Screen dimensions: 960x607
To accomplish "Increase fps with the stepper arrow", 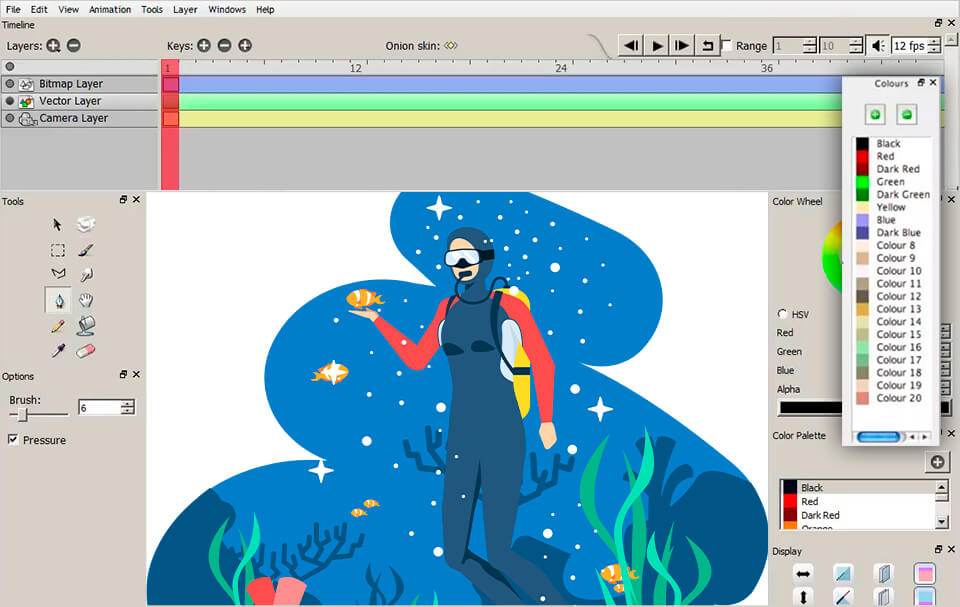I will (x=932, y=41).
